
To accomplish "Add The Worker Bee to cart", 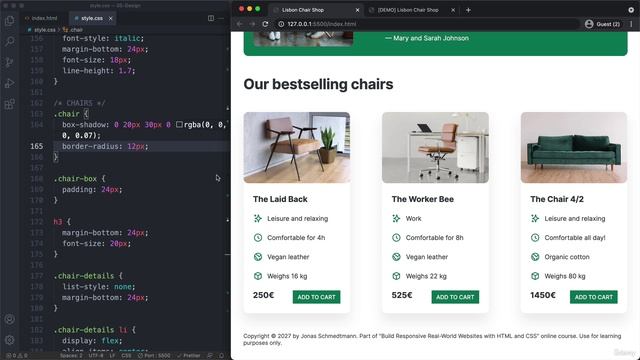I will (x=455, y=297).
